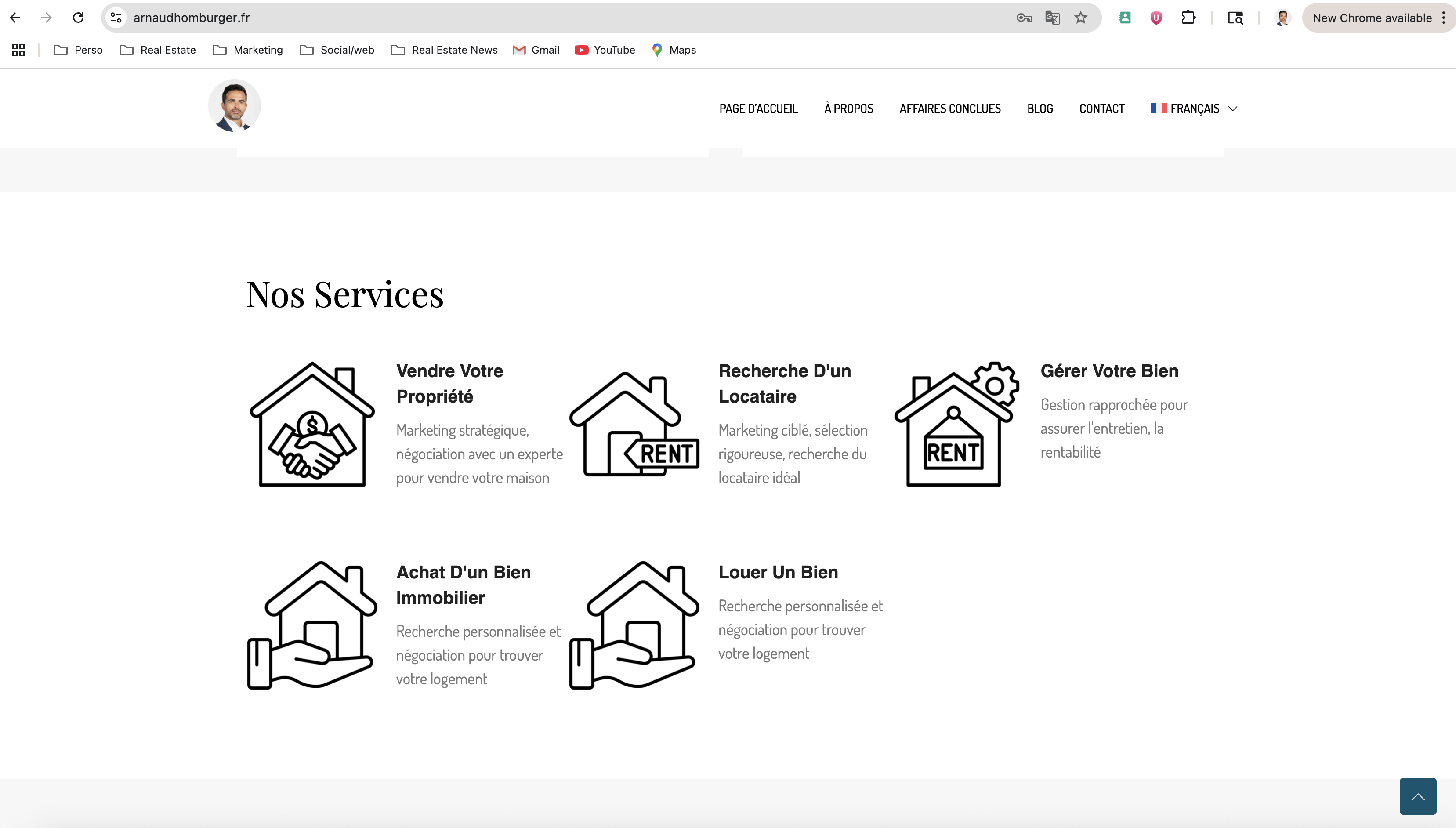Open the À PROPOS menu item
Image resolution: width=1456 pixels, height=828 pixels.
click(848, 109)
